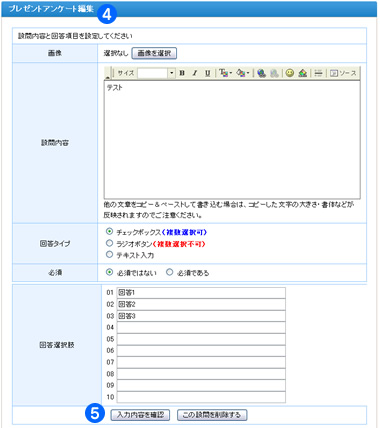Click the empty answer field 04
Image resolution: width=380 pixels, height=428 pixels.
coord(201,327)
